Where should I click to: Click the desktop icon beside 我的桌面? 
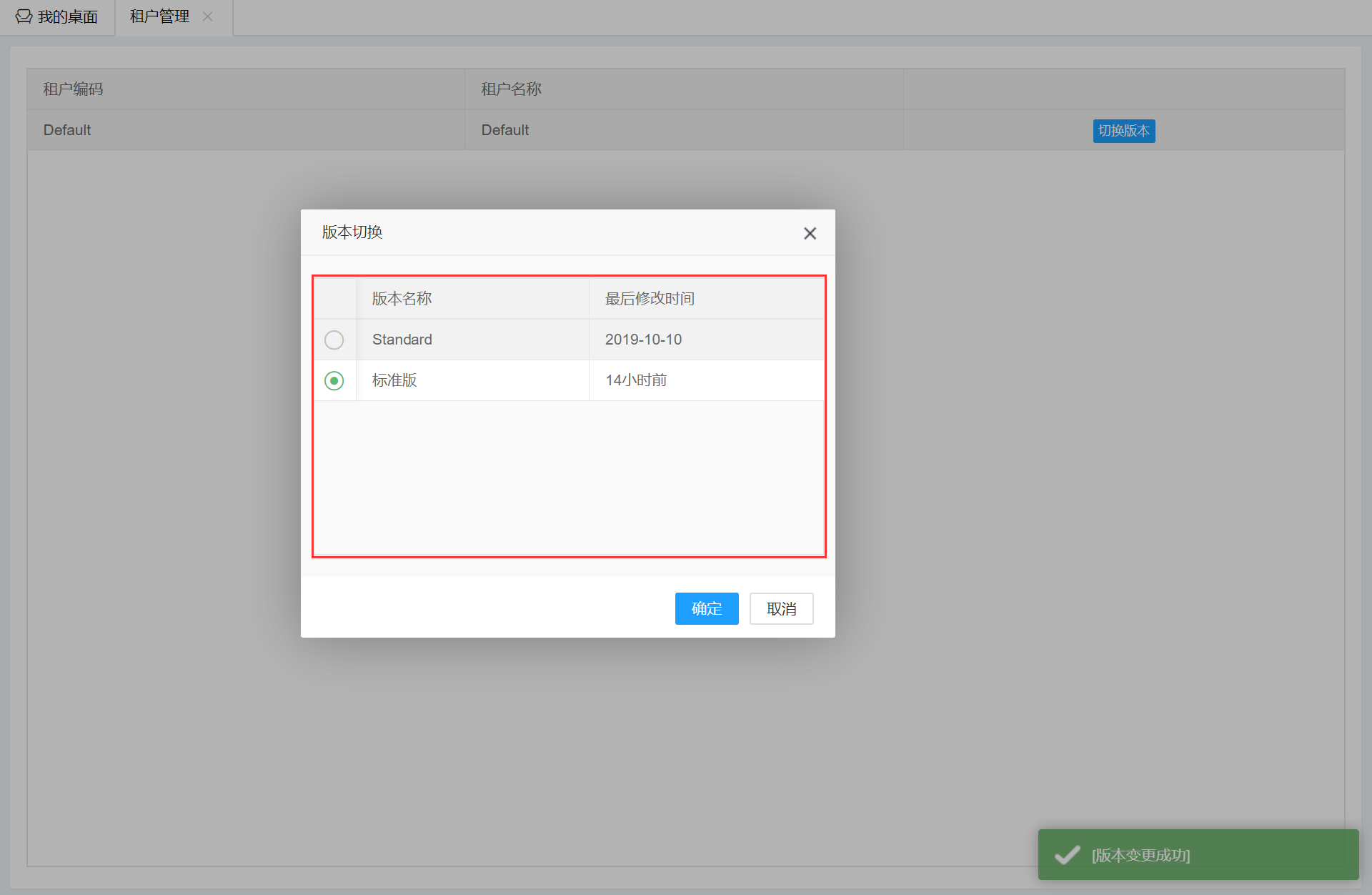(24, 16)
